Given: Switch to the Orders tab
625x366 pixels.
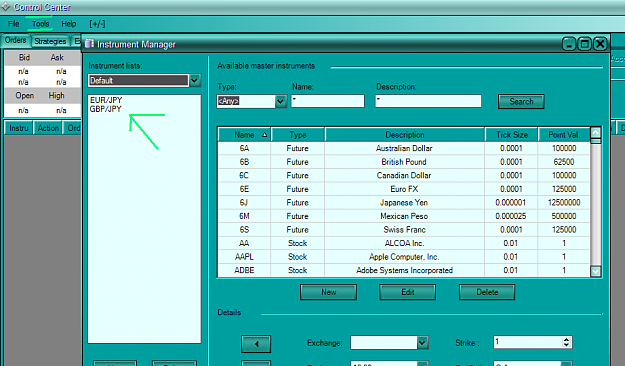Looking at the screenshot, I should coord(16,40).
